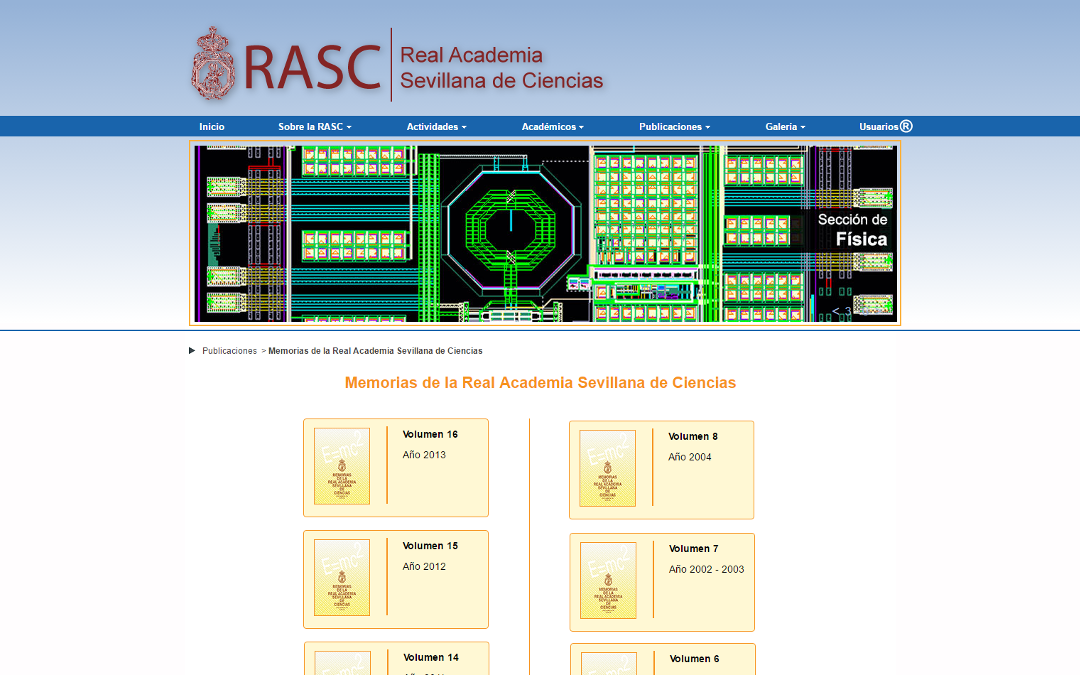
Task: Click the Año 2004 text
Action: pos(689,457)
